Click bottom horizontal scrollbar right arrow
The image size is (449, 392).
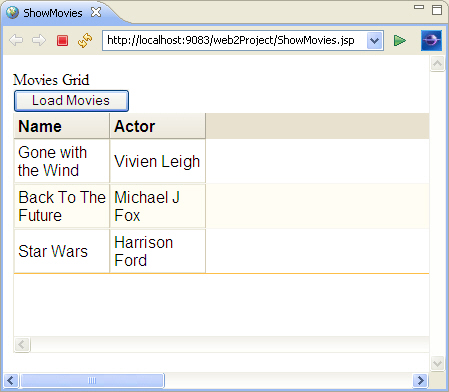pyautogui.click(x=420, y=380)
